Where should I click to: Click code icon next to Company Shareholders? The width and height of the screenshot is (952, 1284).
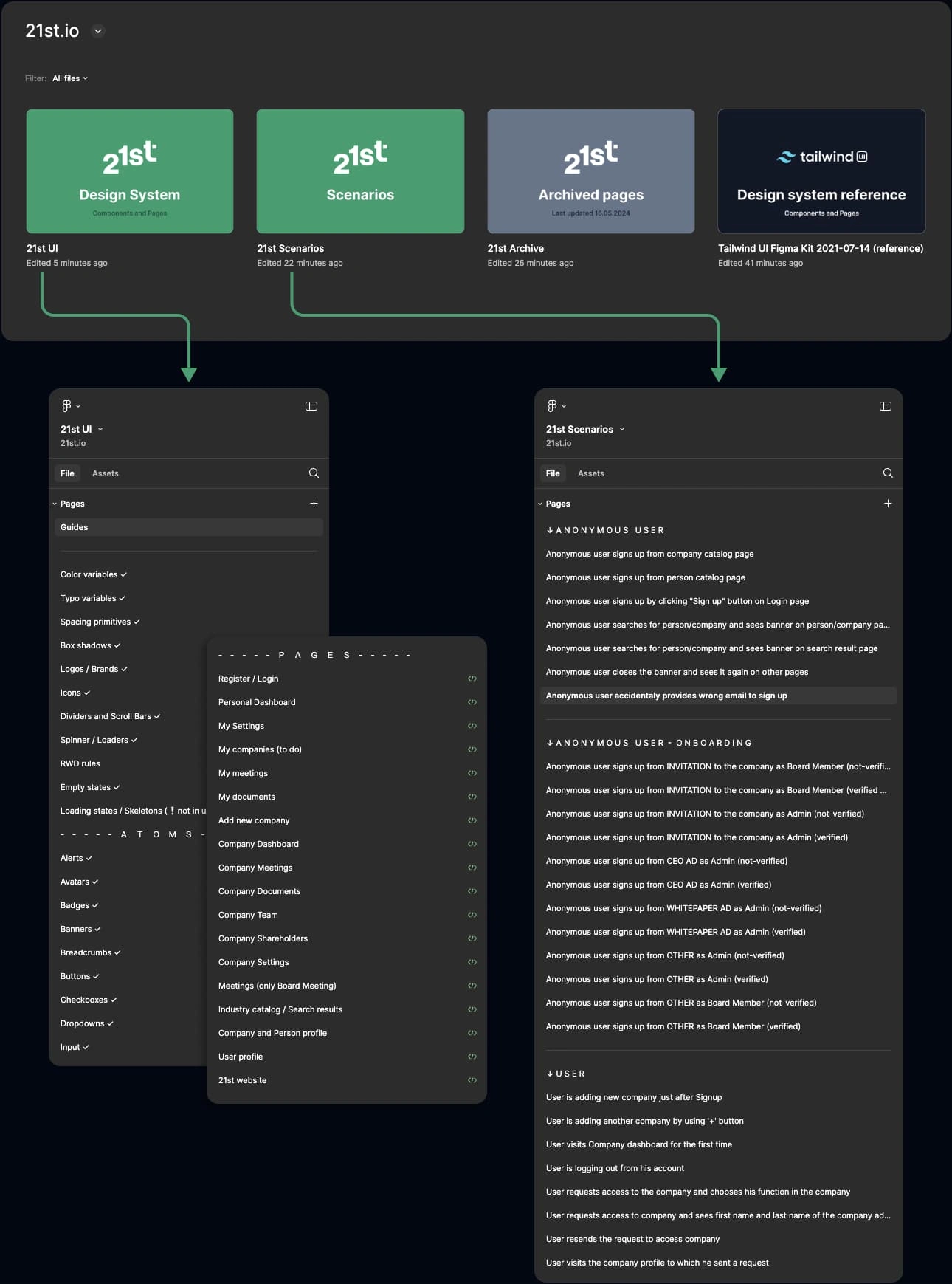(472, 938)
